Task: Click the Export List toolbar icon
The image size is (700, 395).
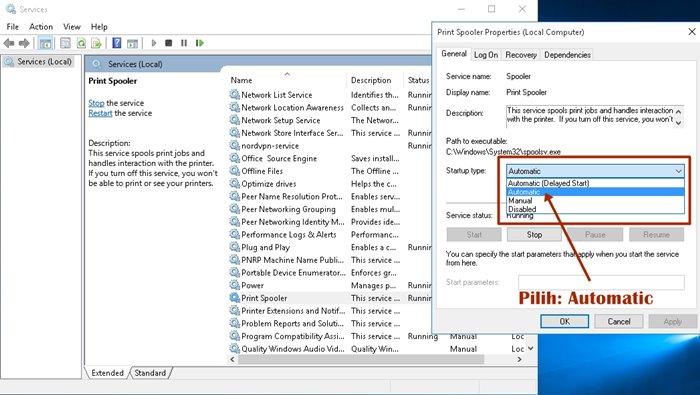Action: (96, 43)
